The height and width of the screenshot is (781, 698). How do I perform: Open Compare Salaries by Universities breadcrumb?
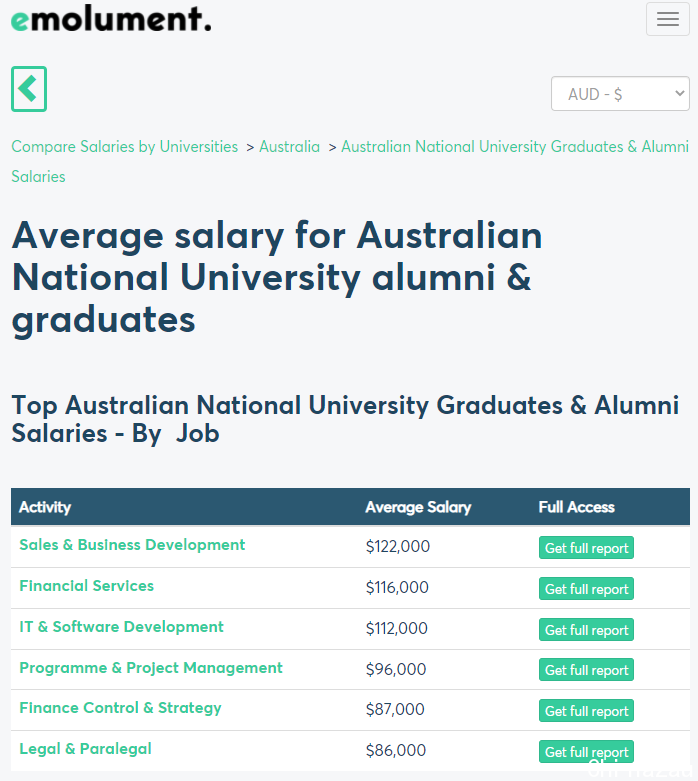(x=125, y=146)
